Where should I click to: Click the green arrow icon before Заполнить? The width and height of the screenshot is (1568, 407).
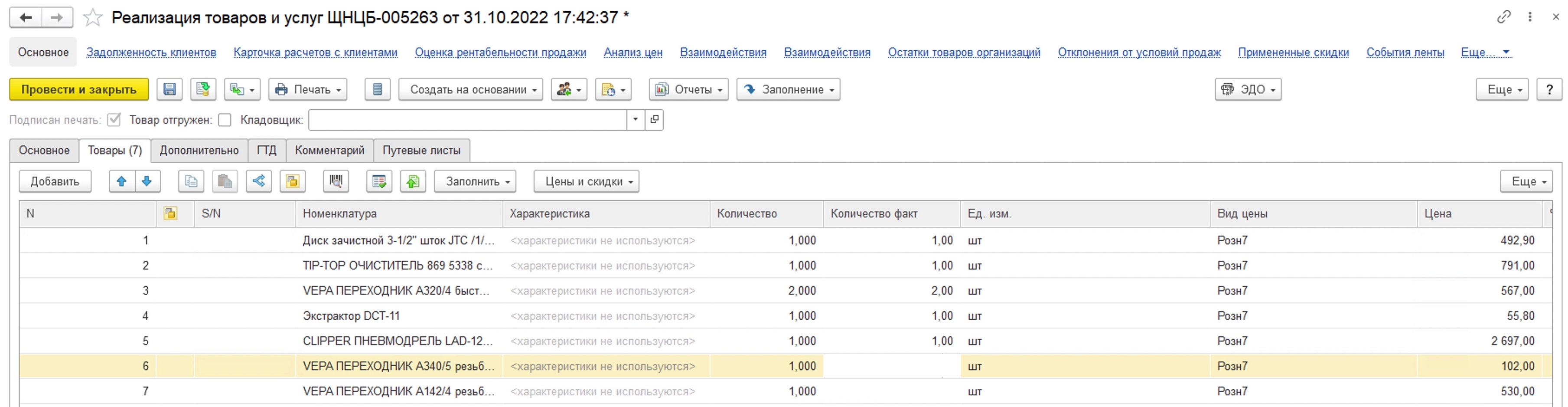click(413, 181)
